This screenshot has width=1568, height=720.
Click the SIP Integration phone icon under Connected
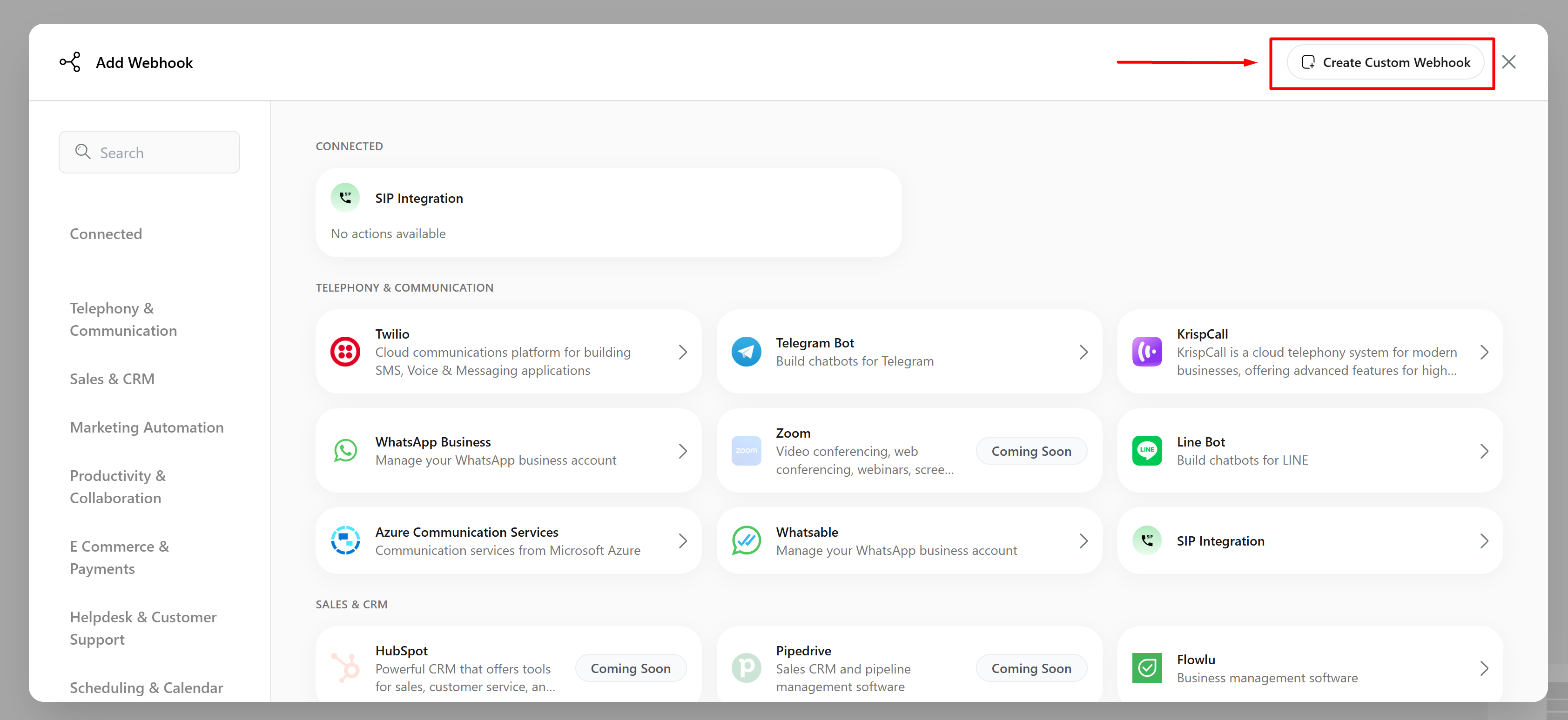pyautogui.click(x=345, y=197)
